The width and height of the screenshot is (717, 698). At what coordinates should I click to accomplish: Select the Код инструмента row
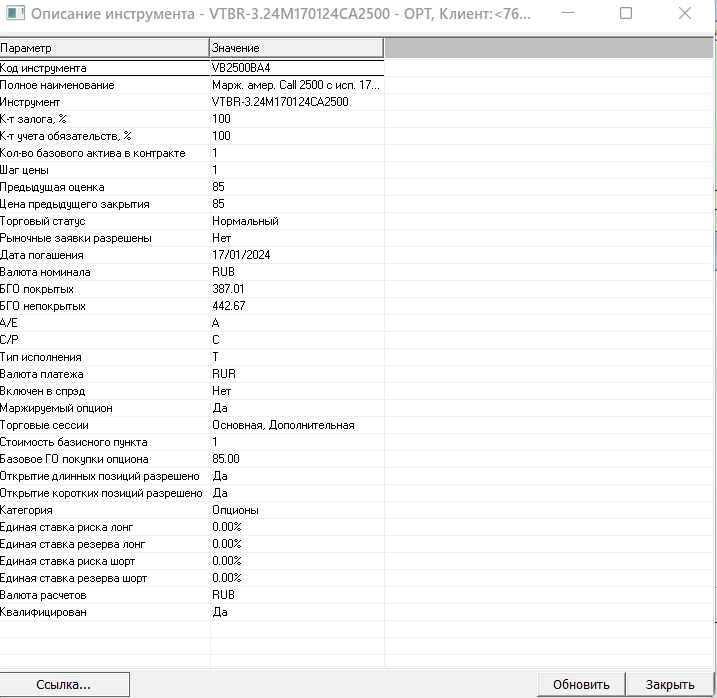pyautogui.click(x=104, y=68)
